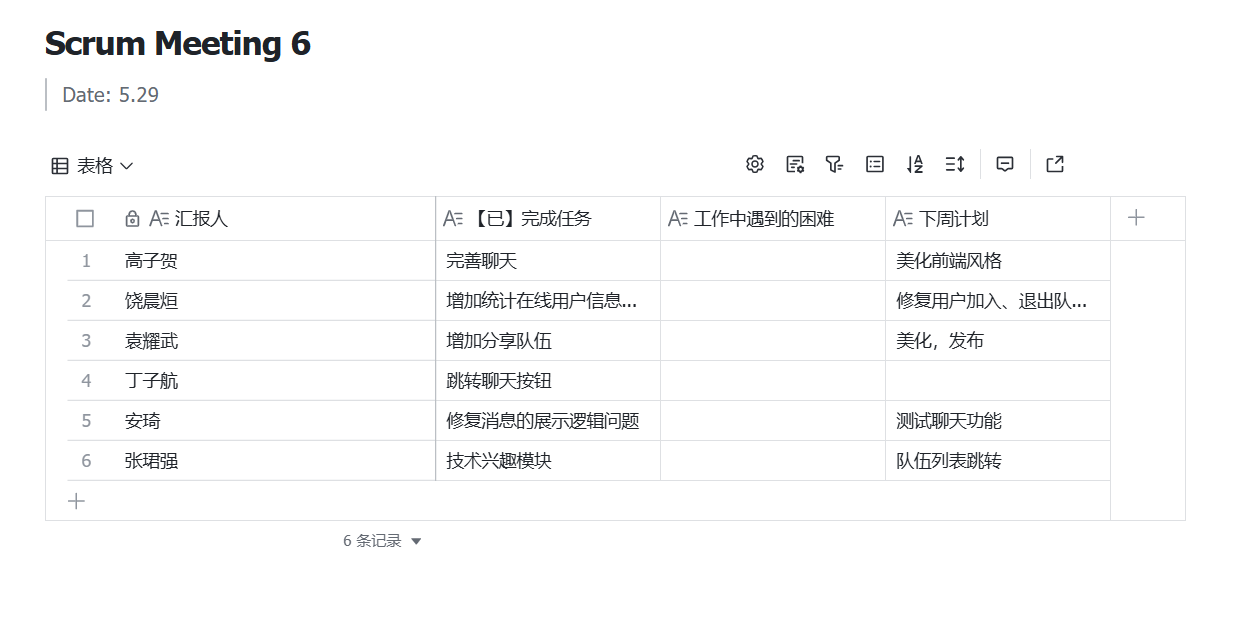This screenshot has width=1246, height=618.
Task: Click the grid icon beside 表格
Action: pyautogui.click(x=60, y=166)
